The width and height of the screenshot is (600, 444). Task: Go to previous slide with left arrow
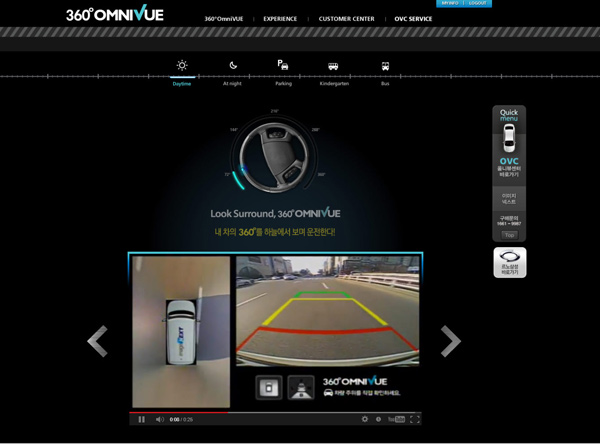coord(98,341)
